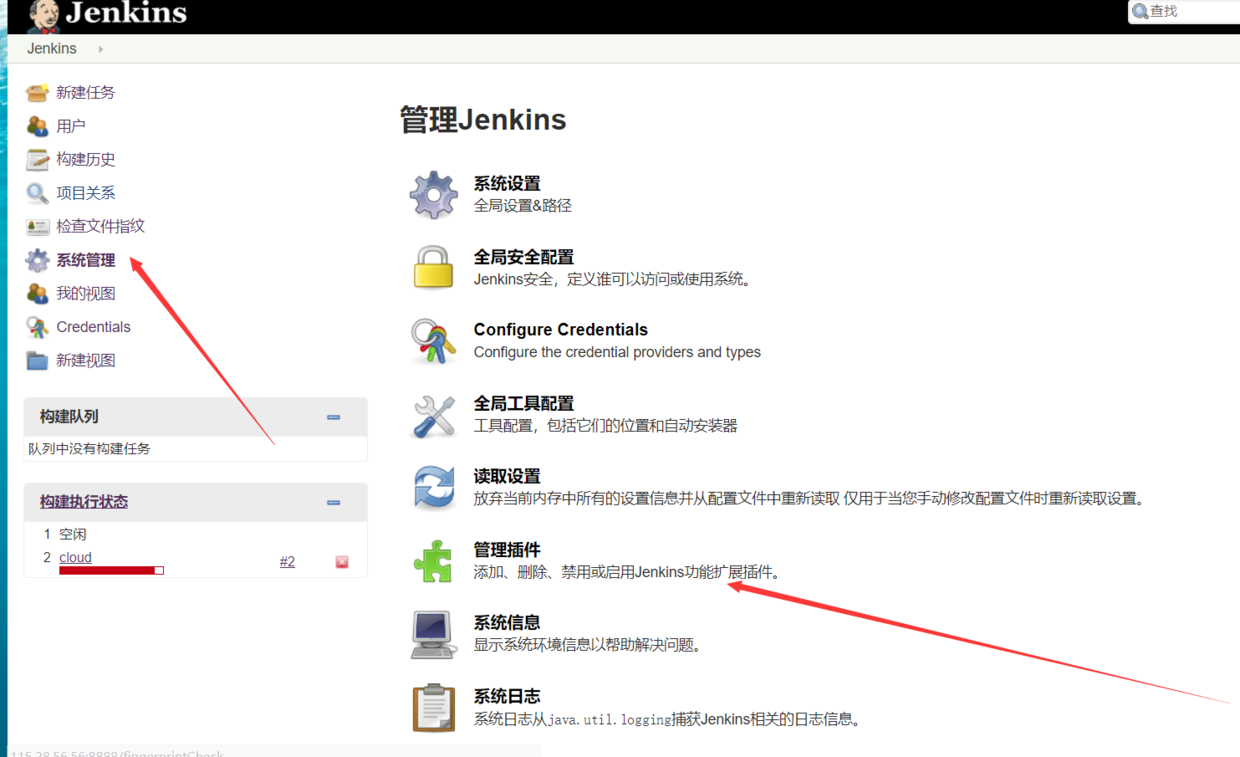The height and width of the screenshot is (757, 1240).
Task: Open the cloud job link in executors
Action: (75, 558)
